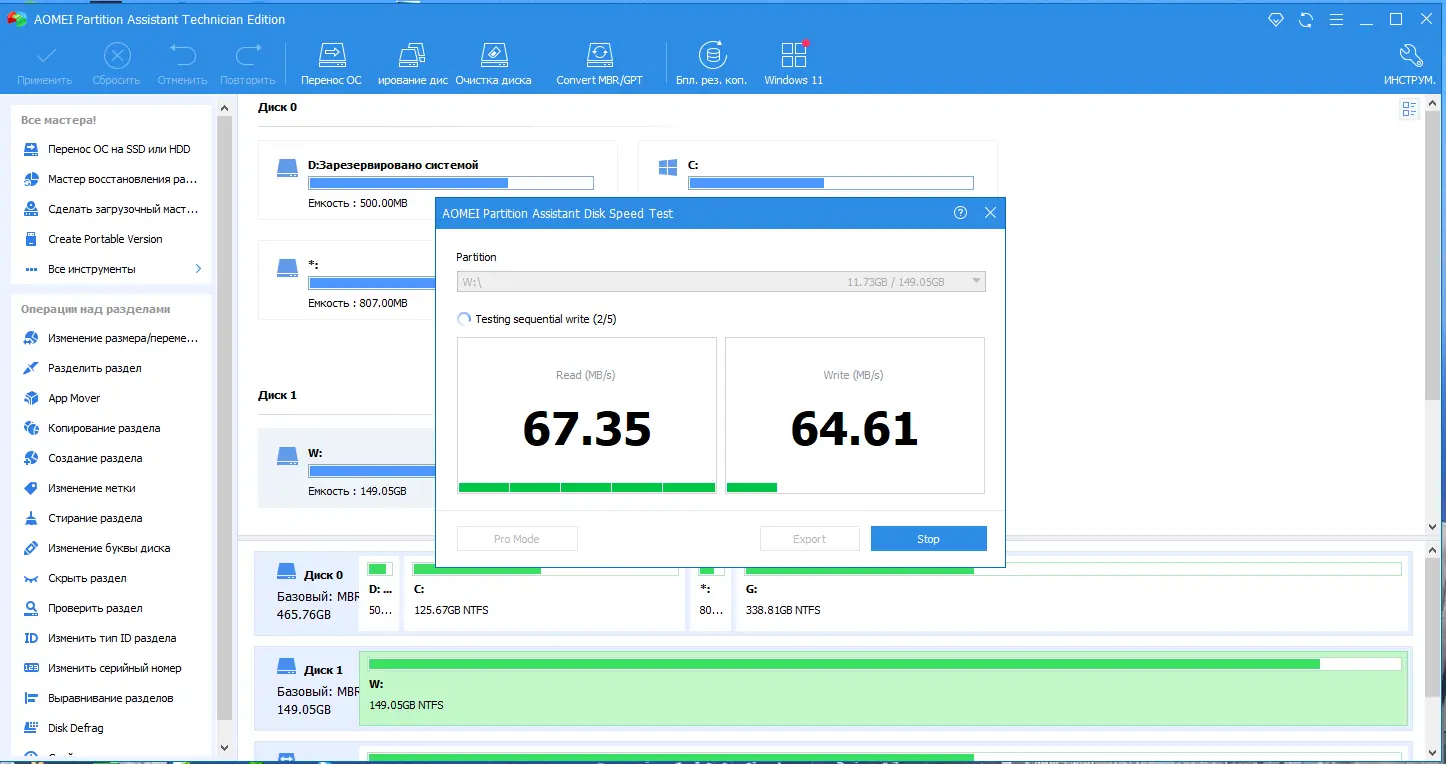Click the Все мастера! heading
1446x764 pixels.
click(x=59, y=120)
